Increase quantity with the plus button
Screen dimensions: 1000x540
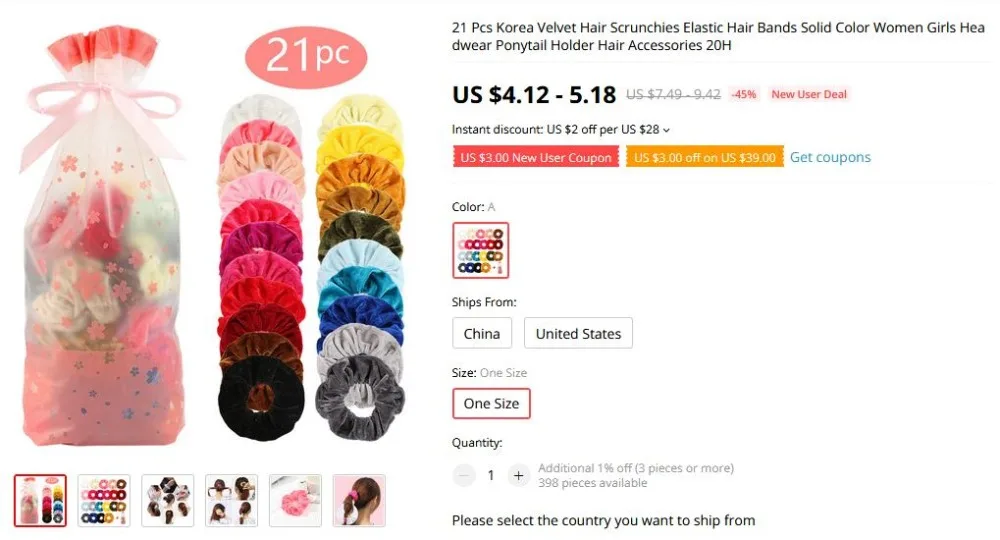(x=518, y=476)
